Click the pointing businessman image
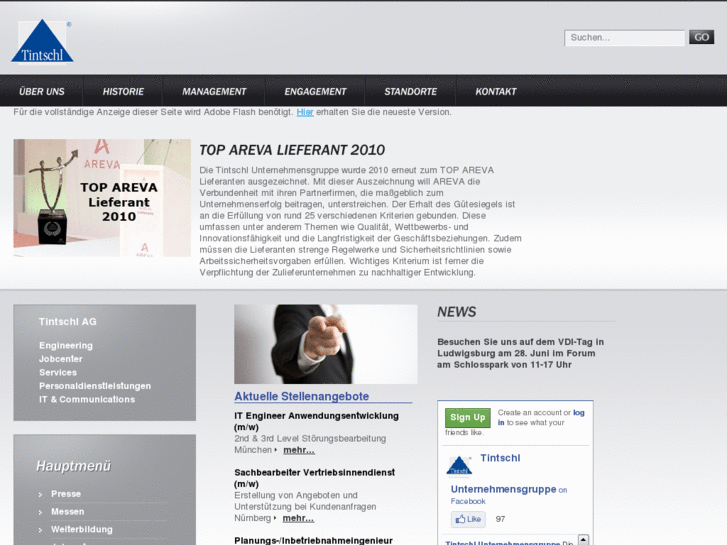Screen dimensions: 727x545 [x=325, y=344]
